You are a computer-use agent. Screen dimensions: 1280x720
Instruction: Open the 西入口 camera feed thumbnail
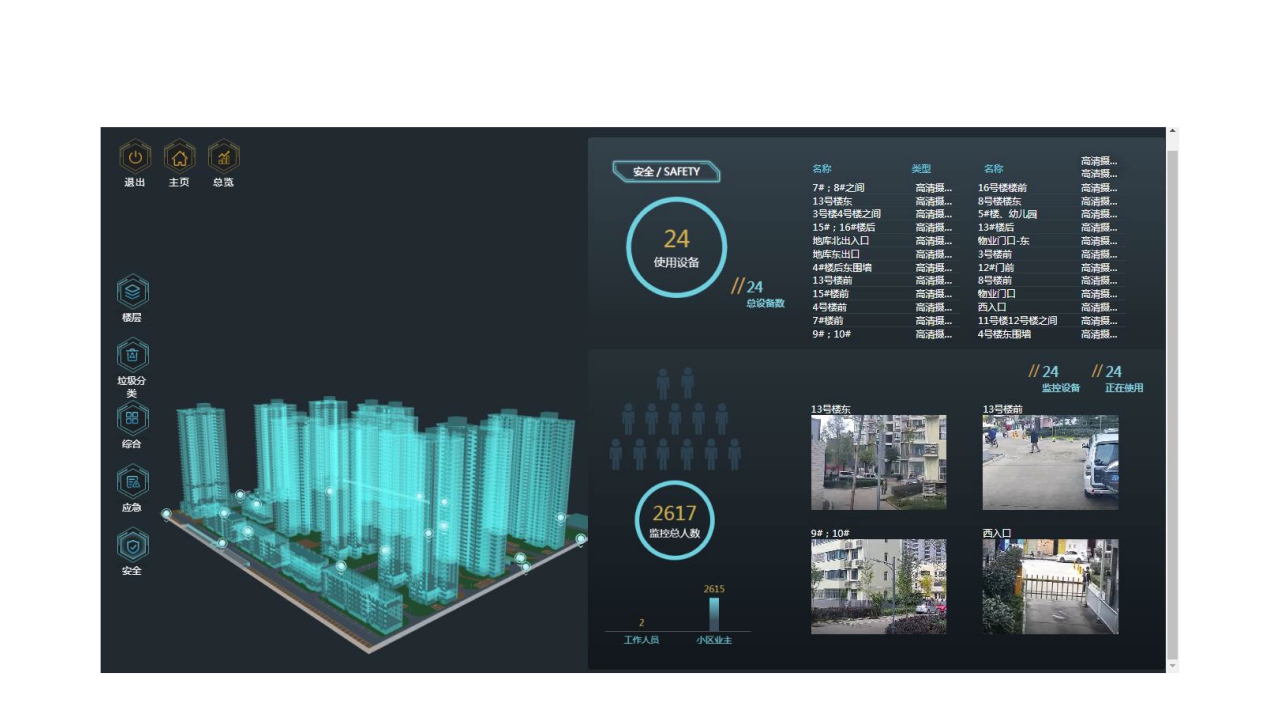pyautogui.click(x=1050, y=587)
